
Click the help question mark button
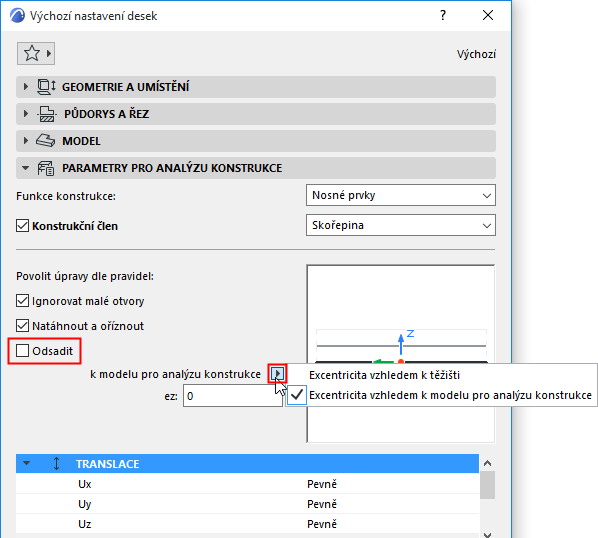(x=443, y=16)
